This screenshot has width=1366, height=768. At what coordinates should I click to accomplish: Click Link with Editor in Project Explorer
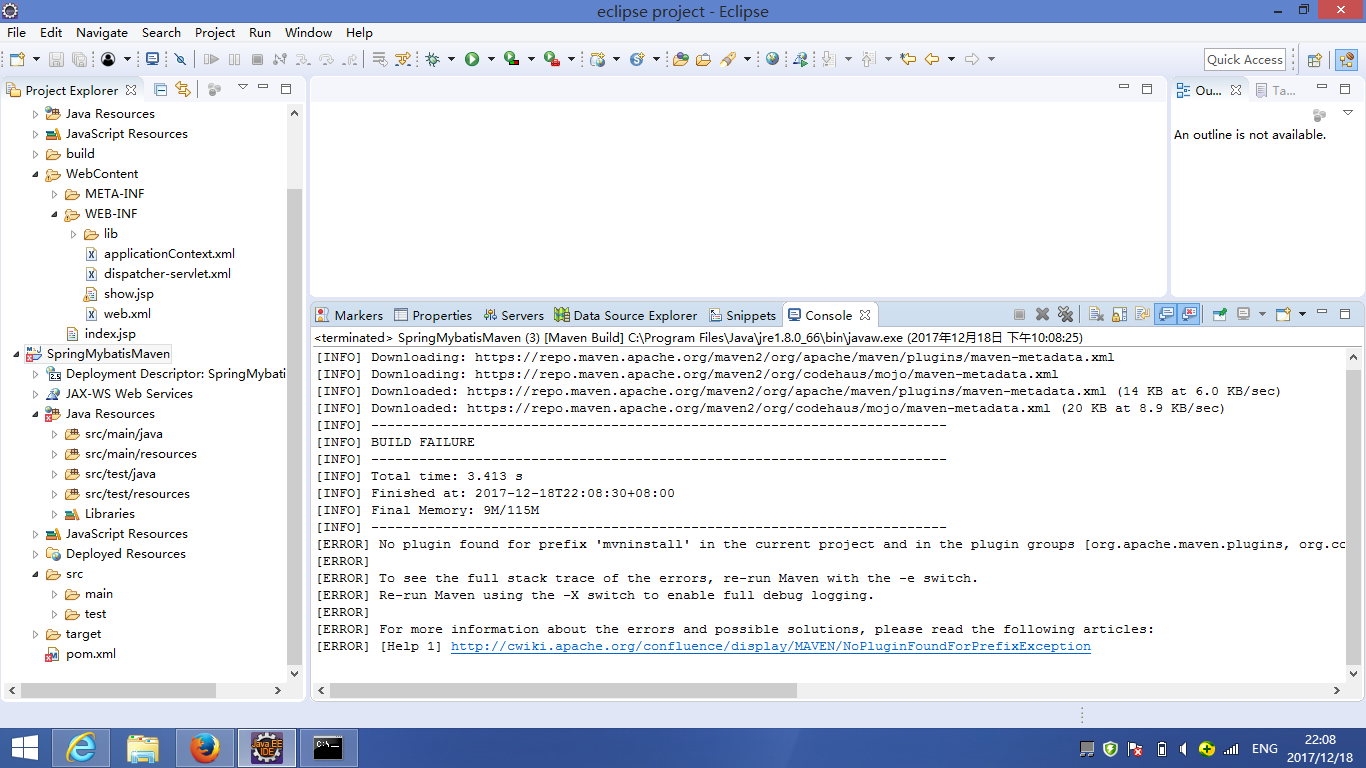click(x=182, y=89)
